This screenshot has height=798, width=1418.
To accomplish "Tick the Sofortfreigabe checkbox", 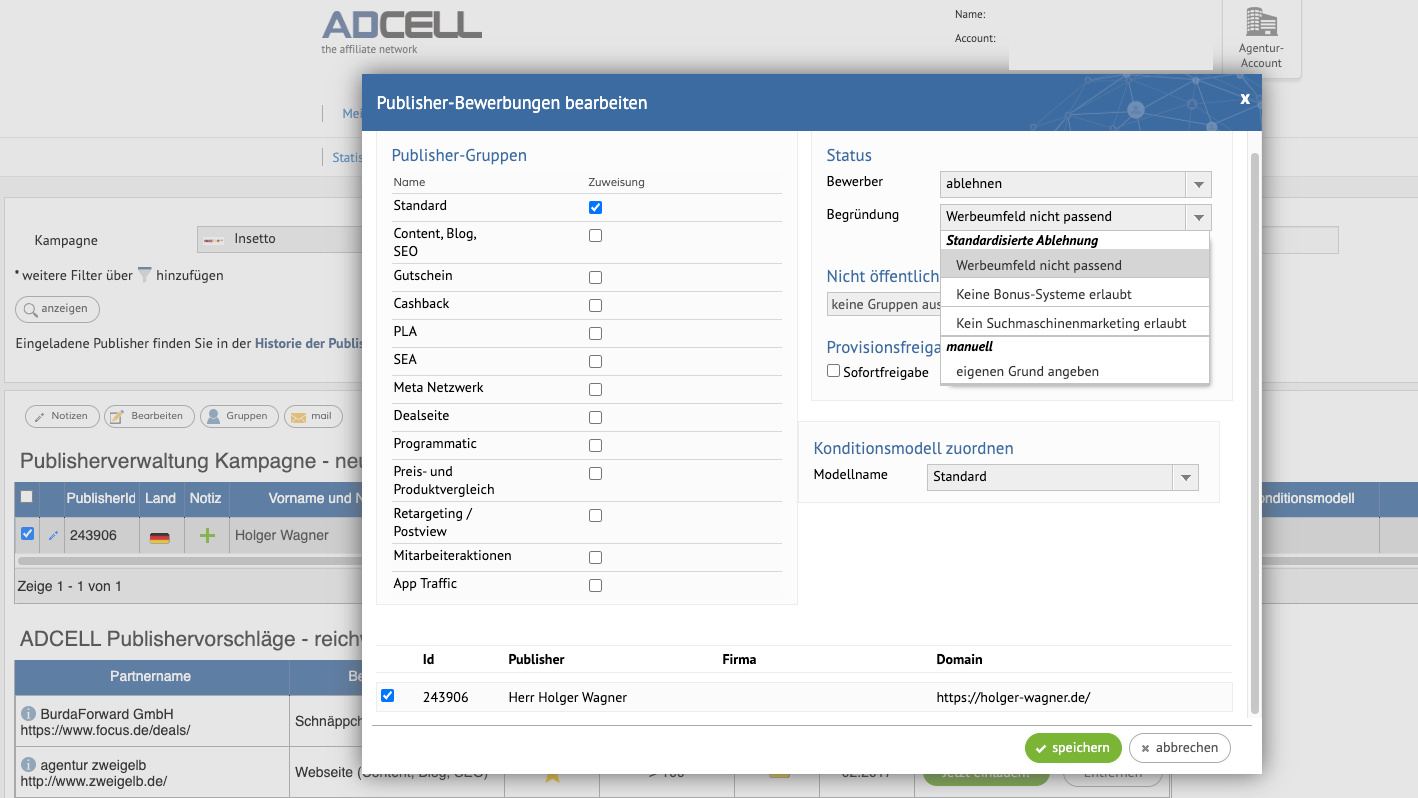I will click(x=834, y=371).
